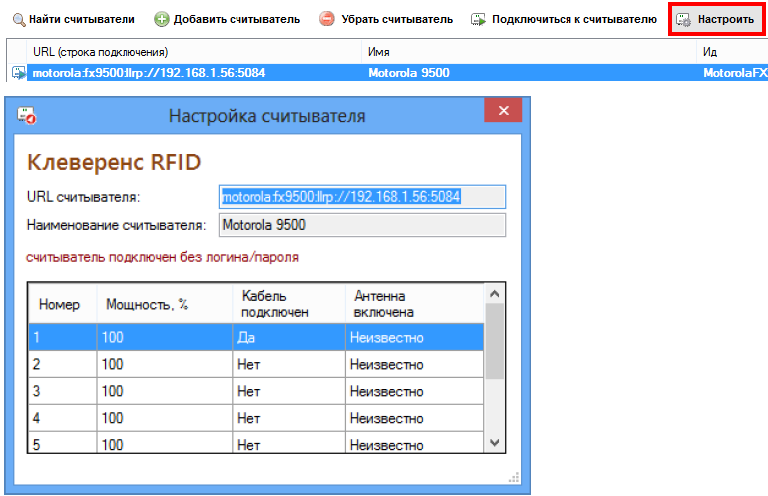Click the gear icon on Настроить button
Viewport: 768px width, 496px height.
(683, 20)
